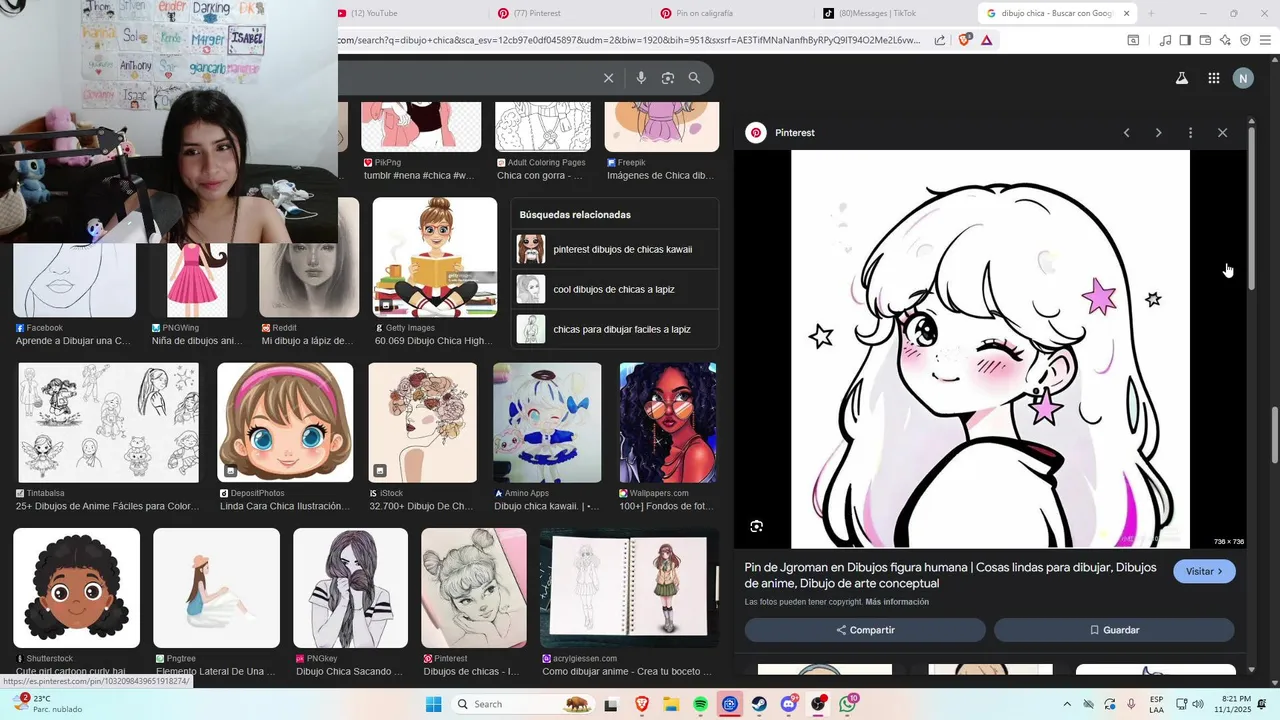Open the Brave Wallet icon

pyautogui.click(x=1205, y=40)
